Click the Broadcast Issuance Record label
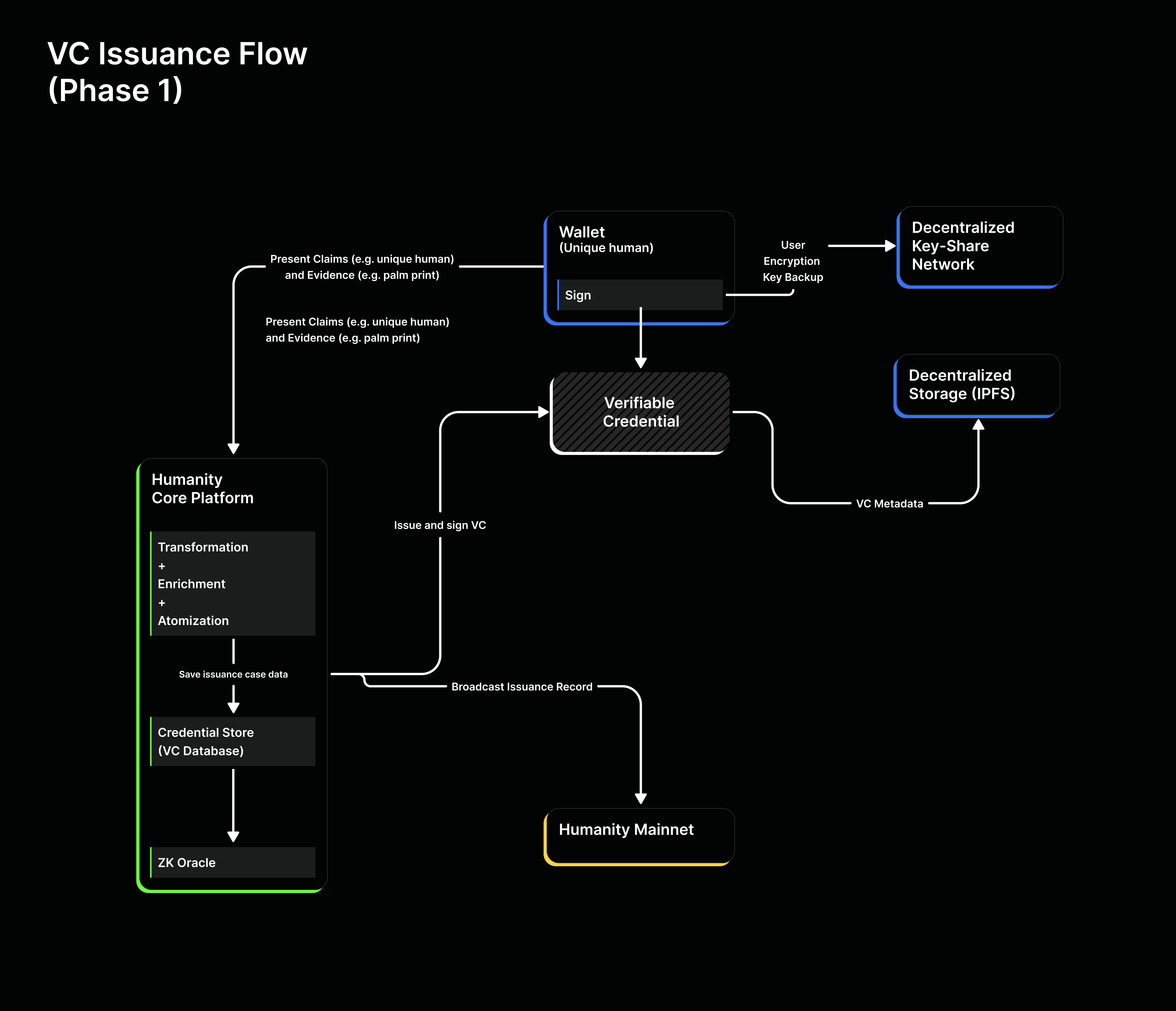Viewport: 1176px width, 1011px height. coord(522,687)
